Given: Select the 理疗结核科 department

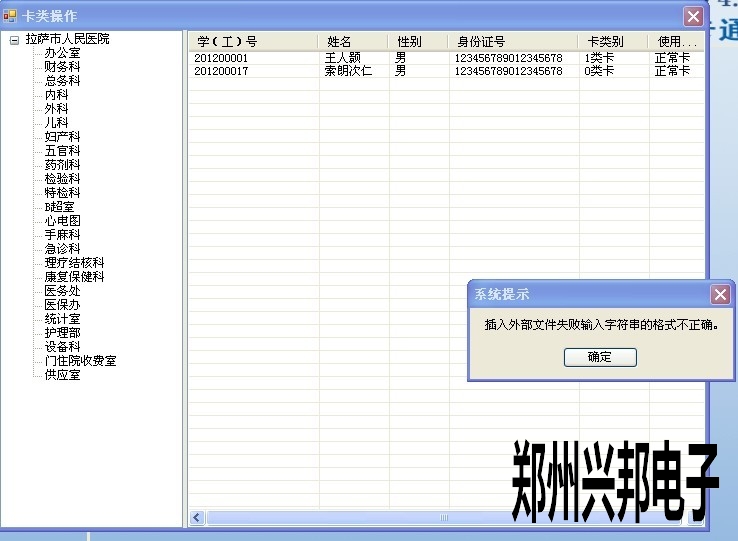Looking at the screenshot, I should tap(74, 263).
